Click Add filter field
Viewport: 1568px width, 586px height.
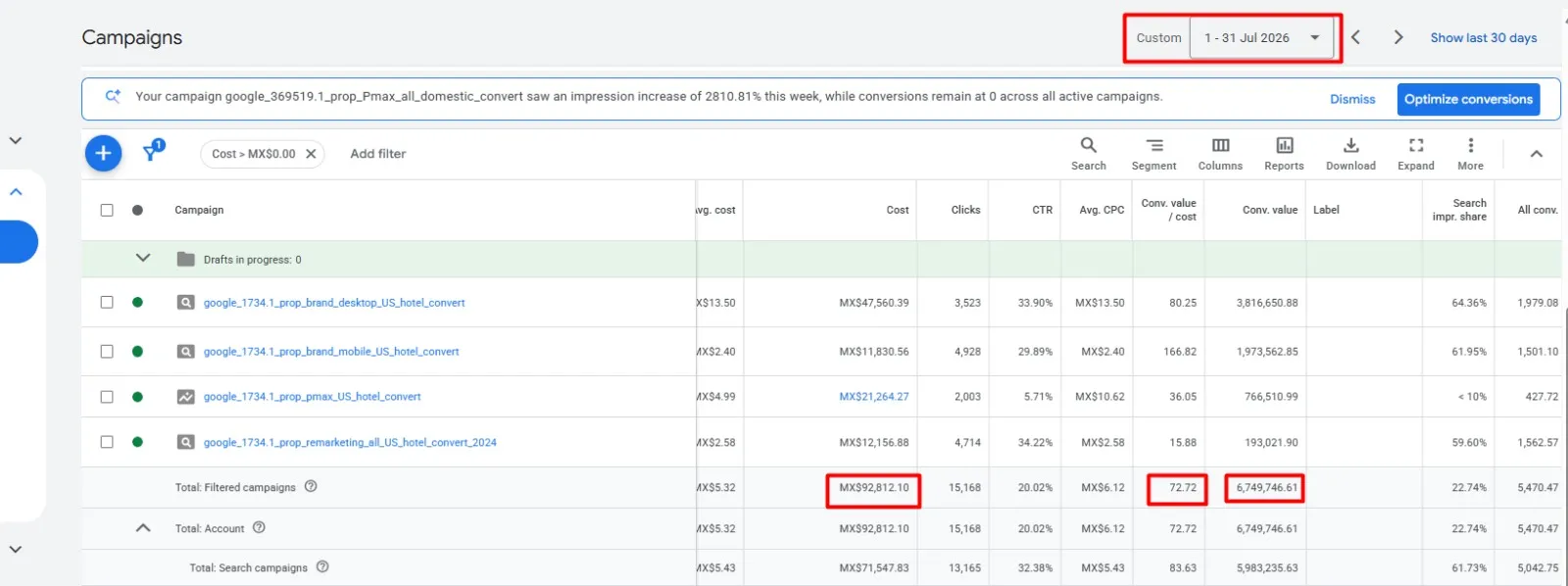pos(378,154)
